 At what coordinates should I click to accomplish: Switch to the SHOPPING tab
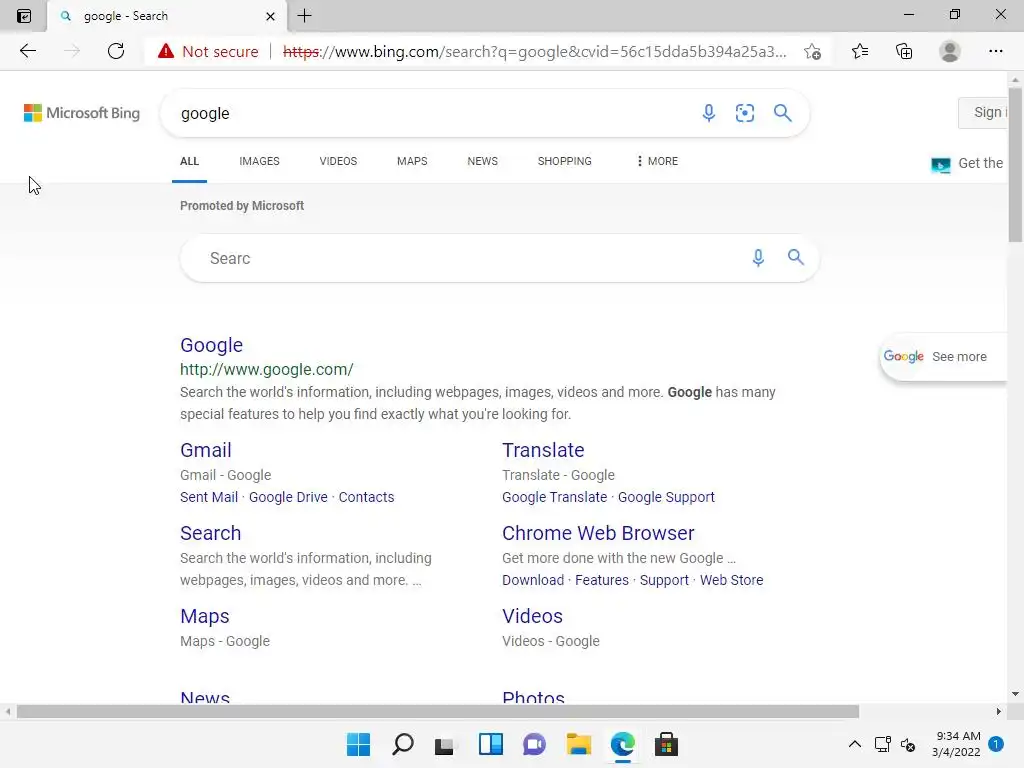pyautogui.click(x=565, y=161)
